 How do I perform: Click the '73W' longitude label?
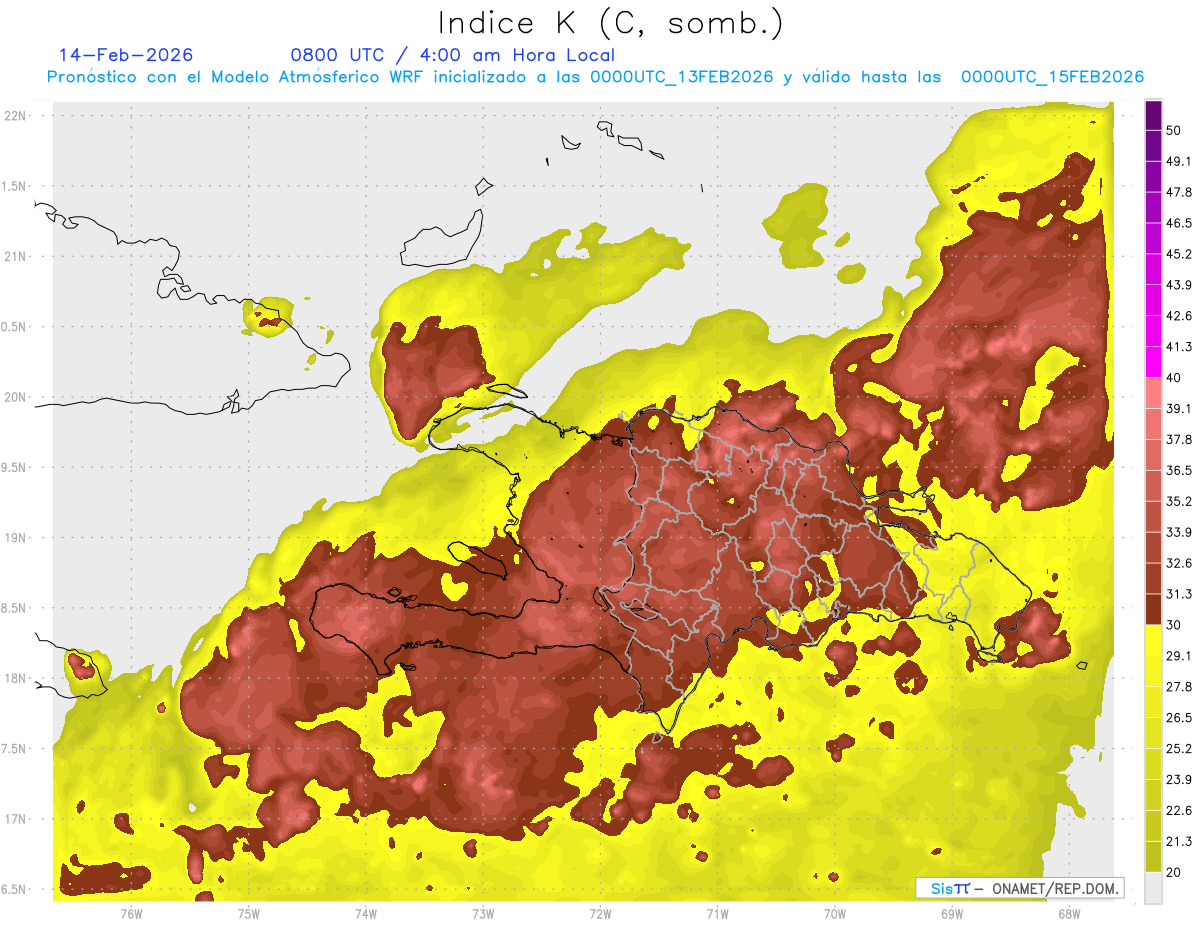pos(483,913)
